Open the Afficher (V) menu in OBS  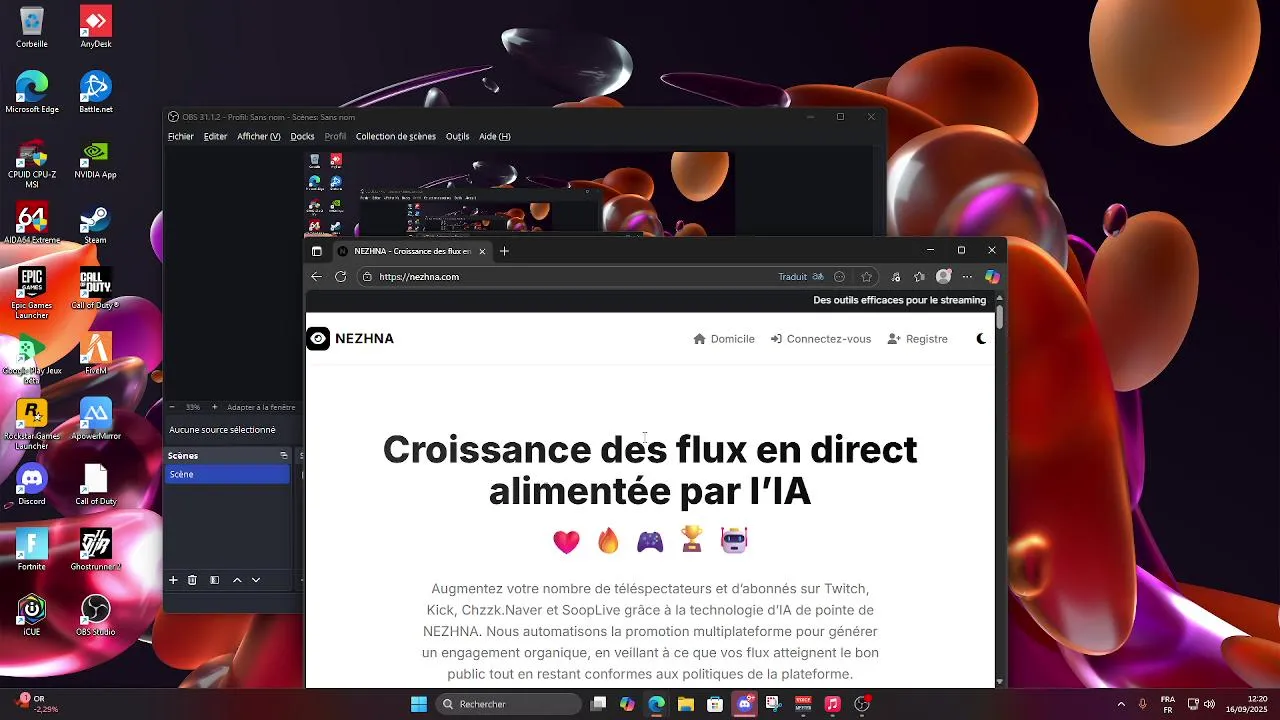(258, 137)
